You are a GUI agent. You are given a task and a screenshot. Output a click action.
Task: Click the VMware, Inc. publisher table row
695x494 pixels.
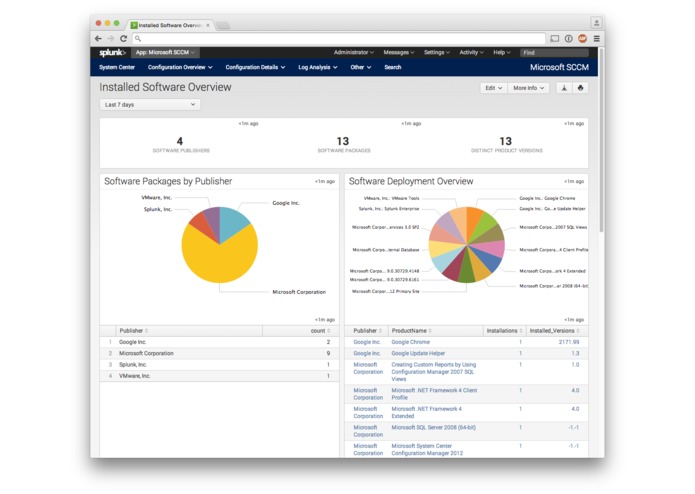click(x=219, y=376)
